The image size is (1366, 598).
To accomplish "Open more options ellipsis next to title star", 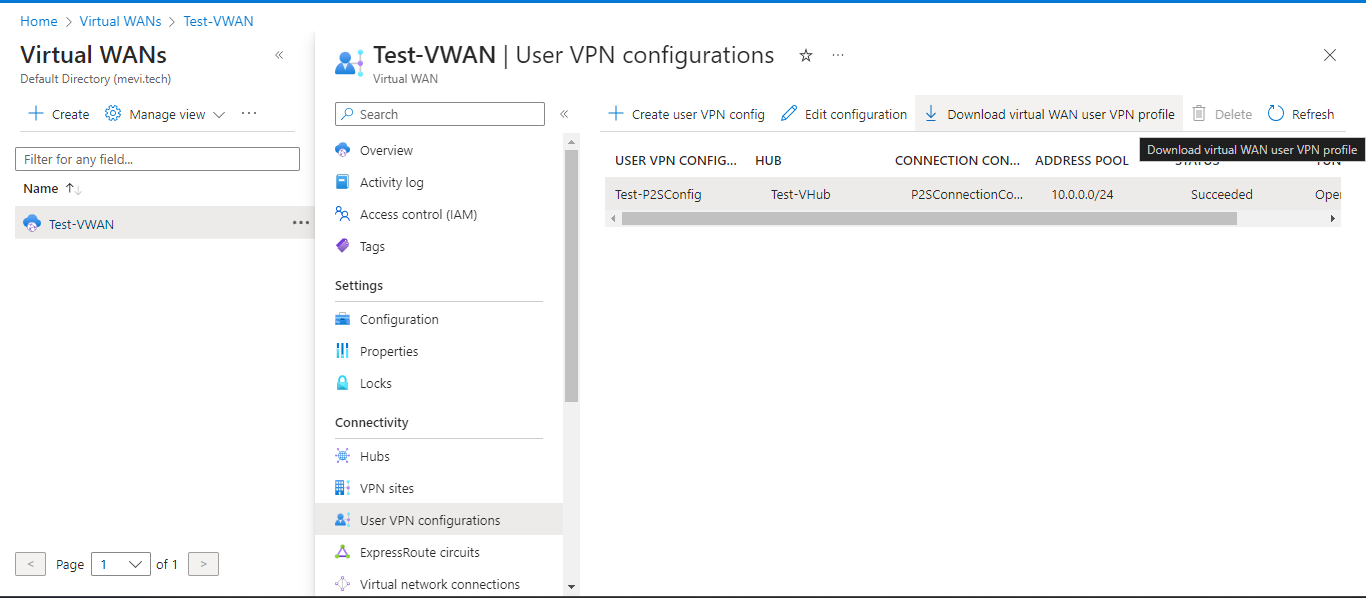I will [x=838, y=55].
